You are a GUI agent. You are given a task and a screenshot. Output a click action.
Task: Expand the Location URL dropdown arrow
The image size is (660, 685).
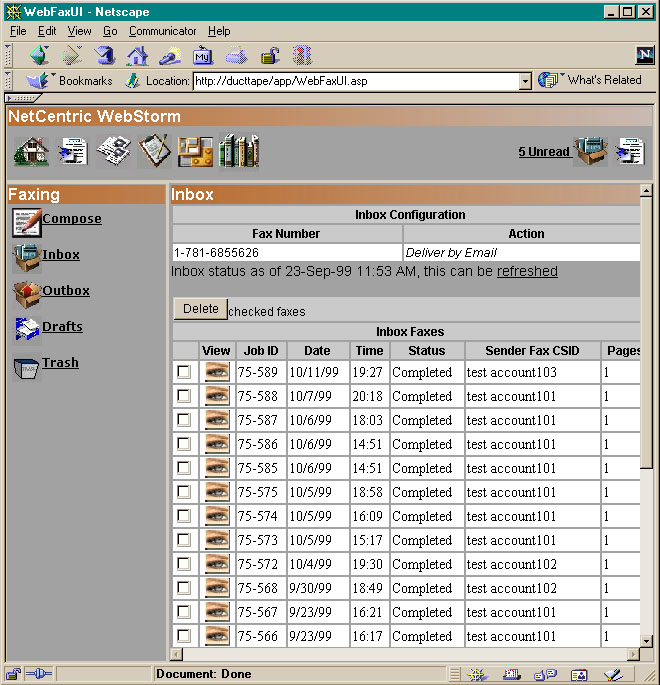[525, 81]
